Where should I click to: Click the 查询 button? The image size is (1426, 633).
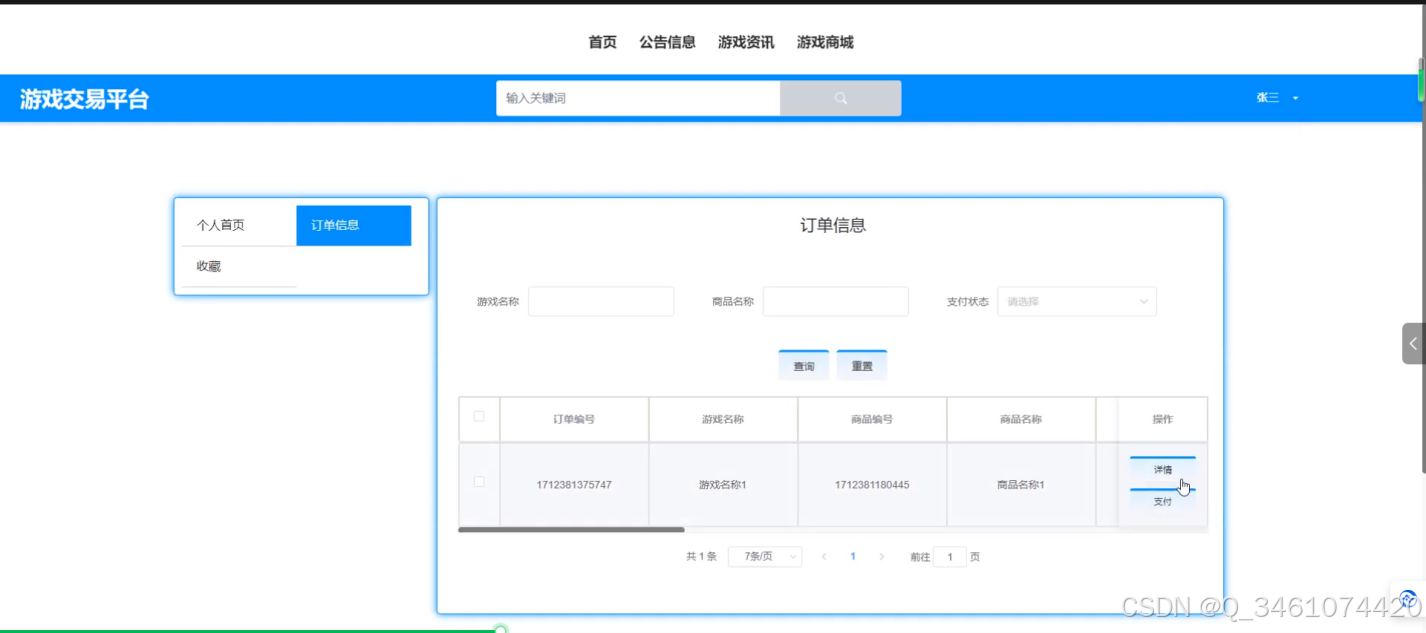pos(804,366)
